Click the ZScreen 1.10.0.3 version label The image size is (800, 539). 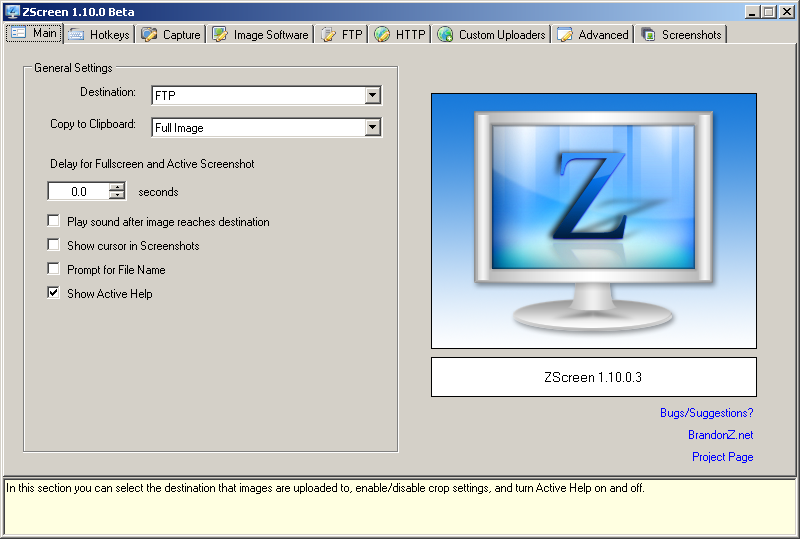click(594, 377)
